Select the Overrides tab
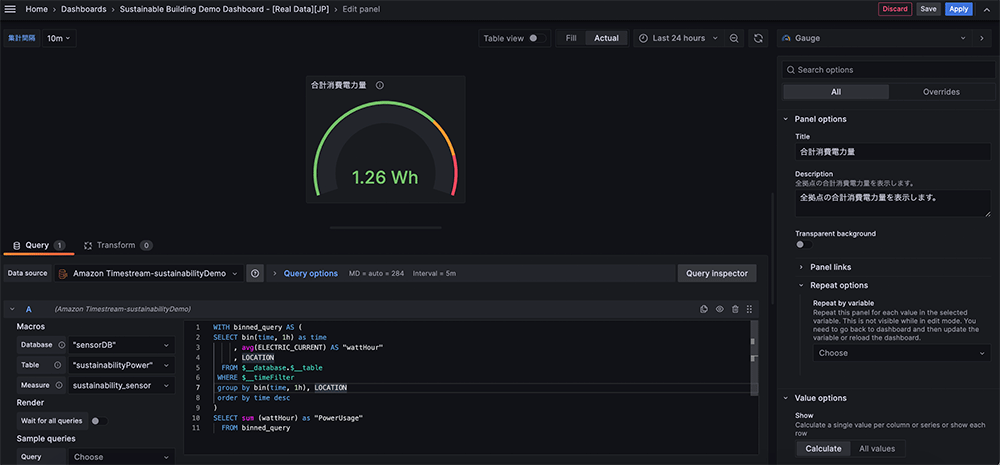The height and width of the screenshot is (465, 1000). 941,92
